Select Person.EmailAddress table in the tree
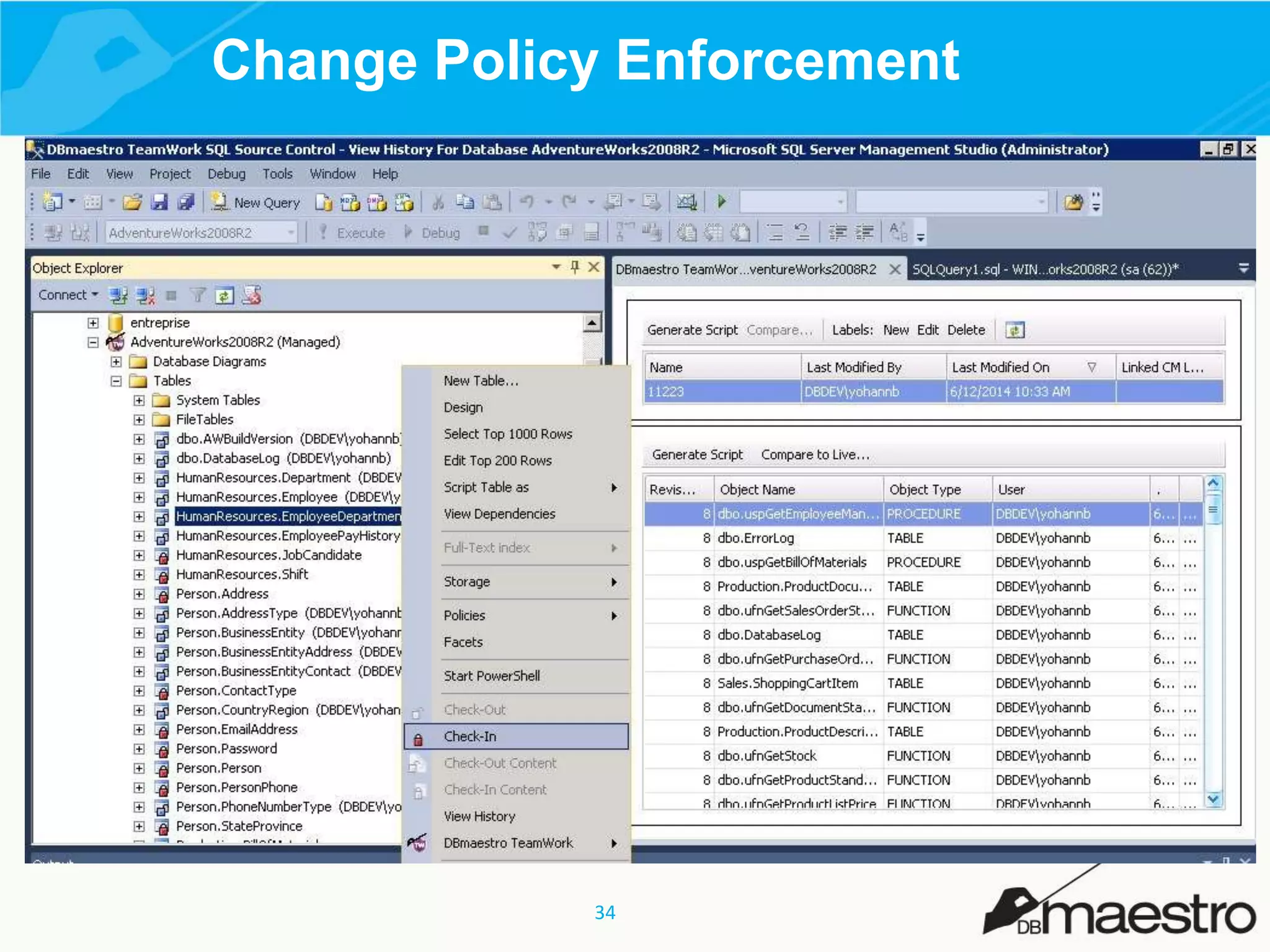The image size is (1270, 952). pos(236,729)
